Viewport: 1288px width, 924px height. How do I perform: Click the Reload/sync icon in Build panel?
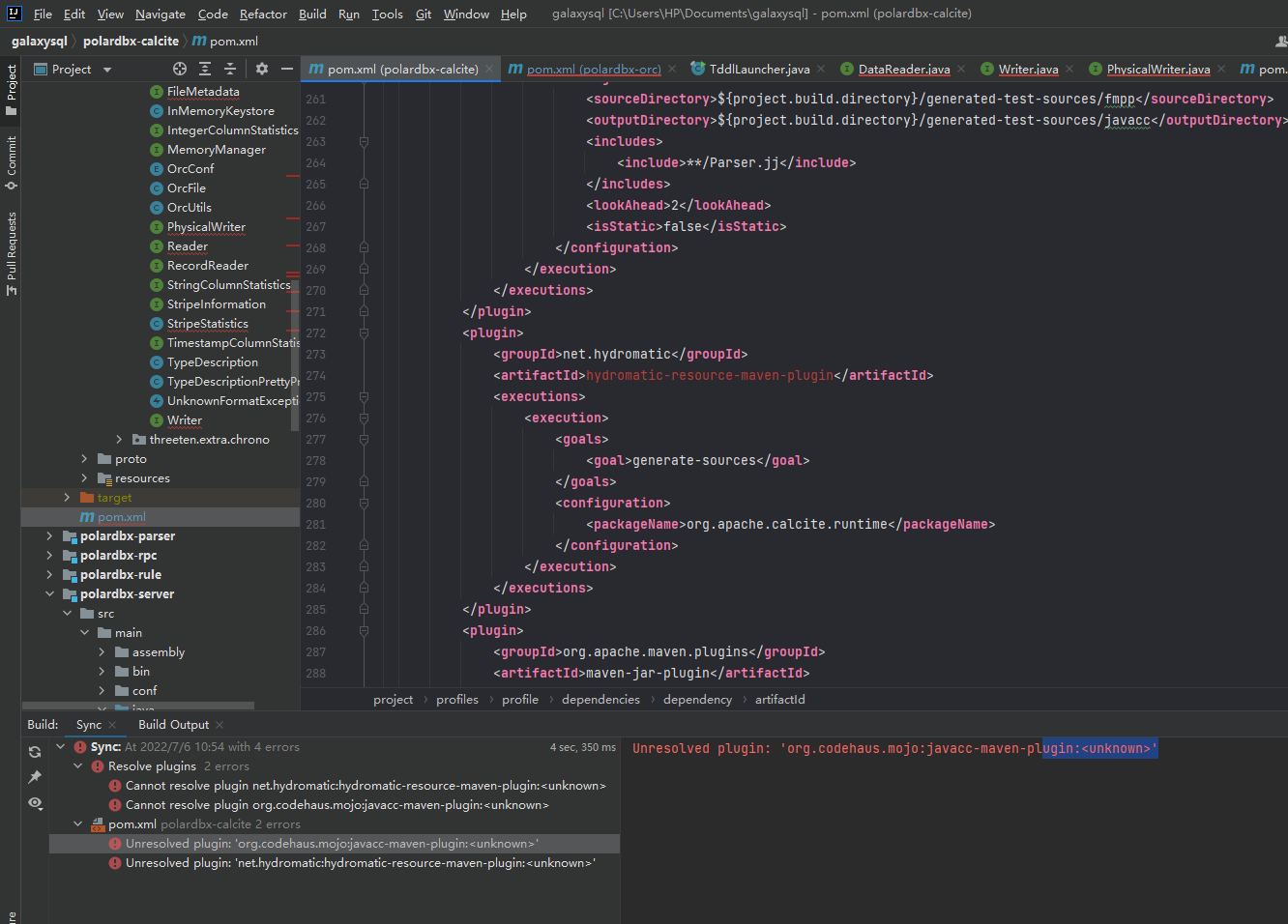[x=35, y=751]
